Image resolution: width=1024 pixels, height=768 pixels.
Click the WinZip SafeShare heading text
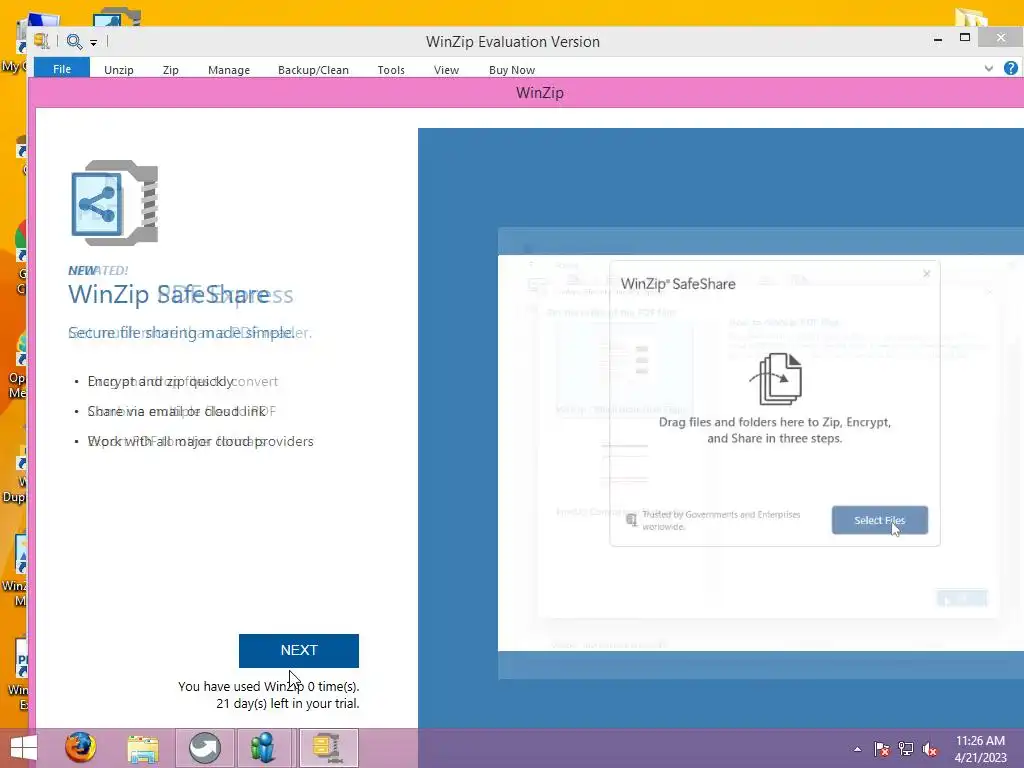point(170,295)
